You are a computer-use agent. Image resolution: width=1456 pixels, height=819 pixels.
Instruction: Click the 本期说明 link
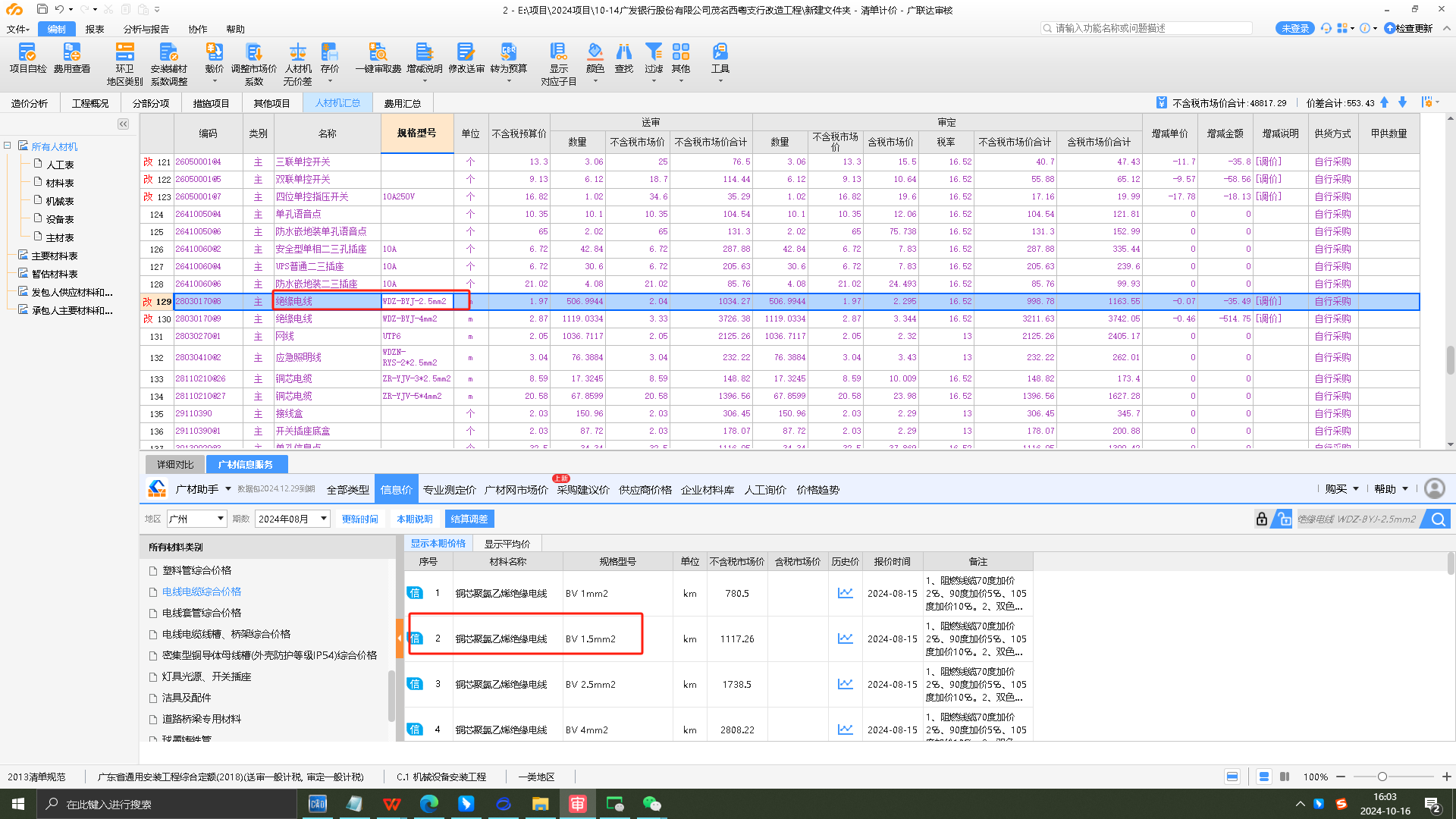(x=415, y=519)
